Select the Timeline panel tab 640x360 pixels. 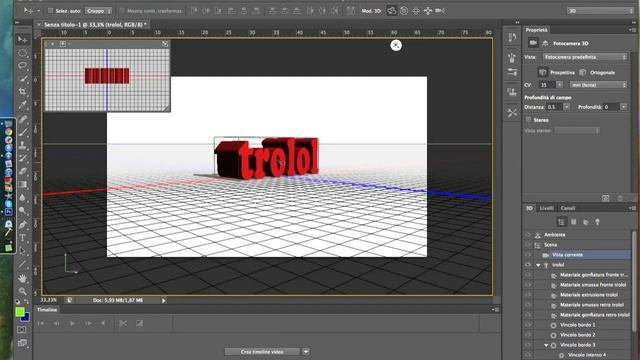47,310
